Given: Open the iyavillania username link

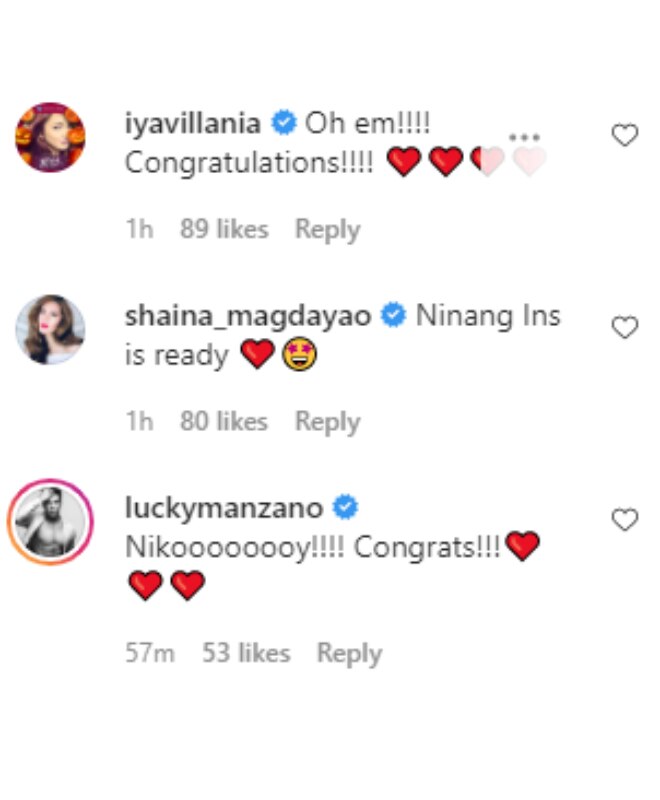Looking at the screenshot, I should pos(193,124).
